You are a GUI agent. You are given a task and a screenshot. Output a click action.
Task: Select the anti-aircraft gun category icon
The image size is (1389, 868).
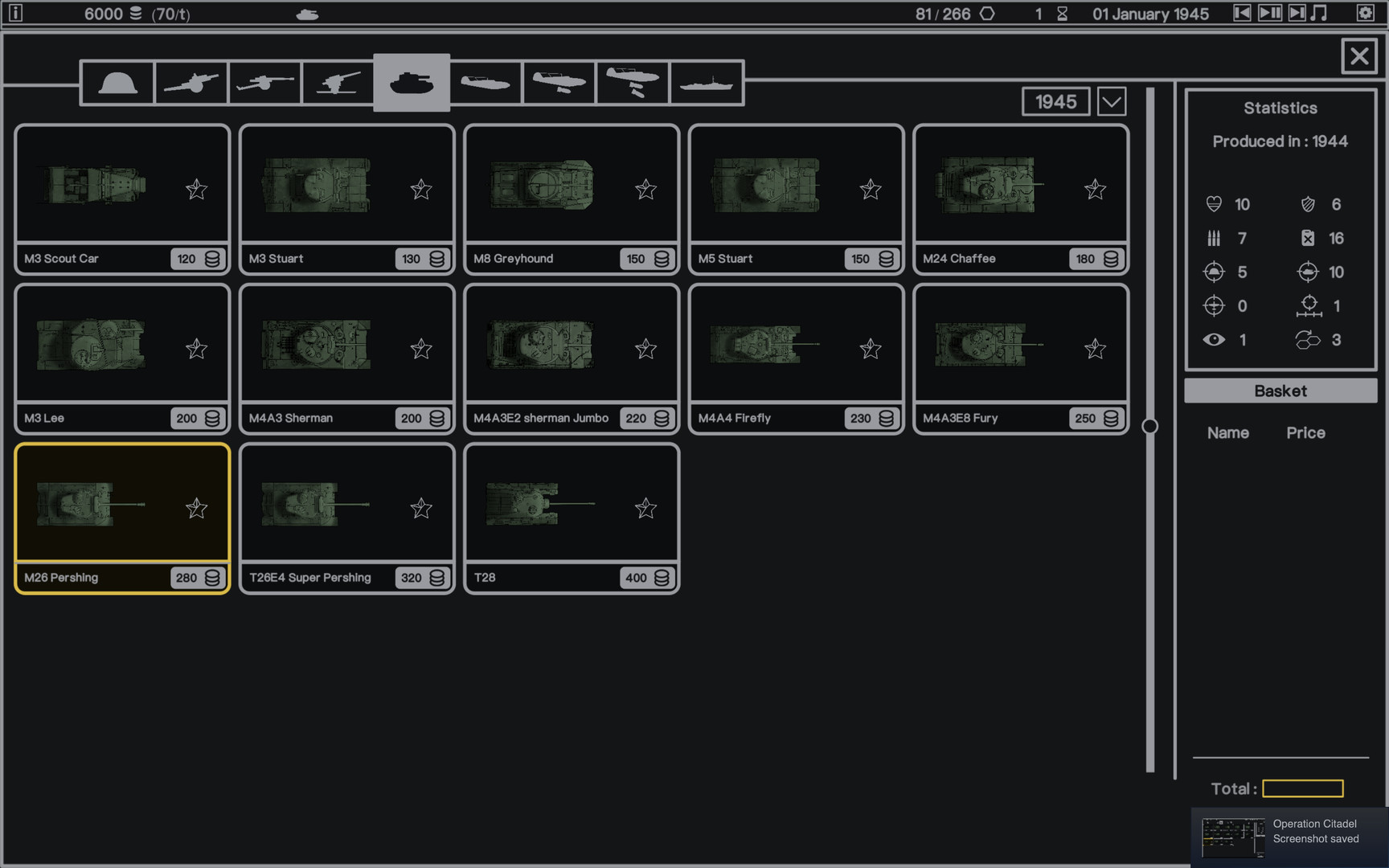338,83
